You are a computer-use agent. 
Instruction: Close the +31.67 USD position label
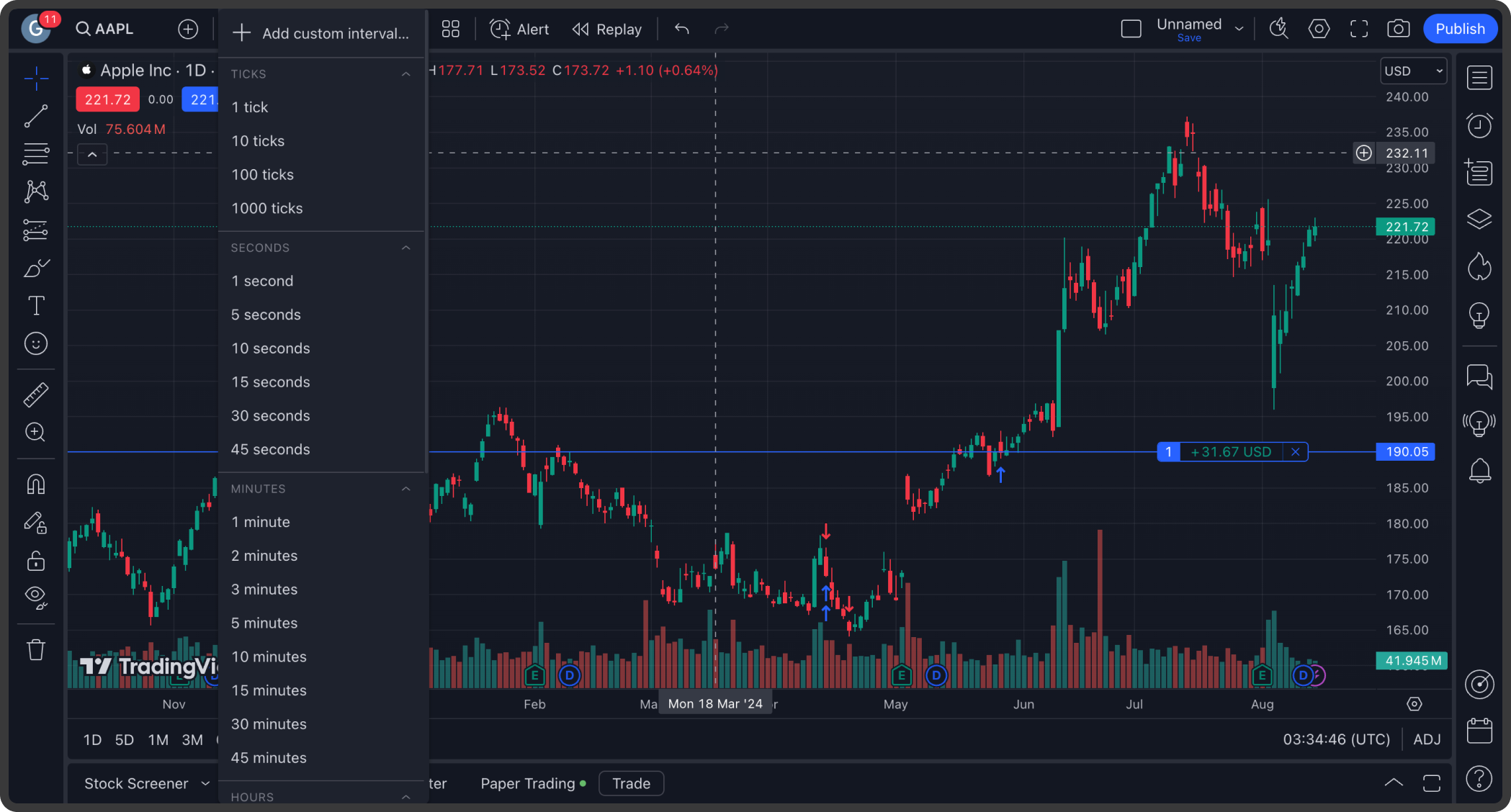(x=1295, y=452)
